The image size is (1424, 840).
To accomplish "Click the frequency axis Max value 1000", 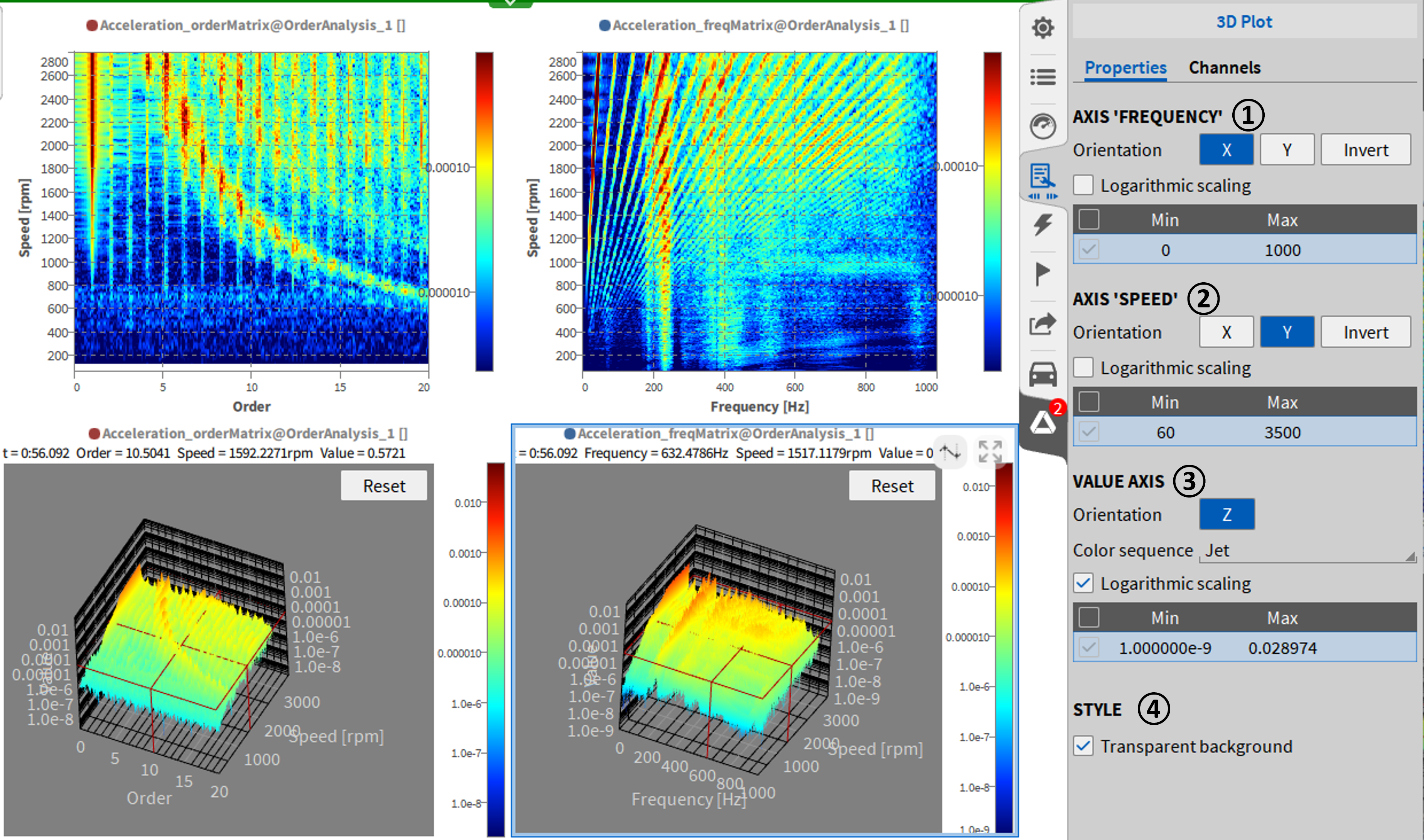I will click(1282, 250).
